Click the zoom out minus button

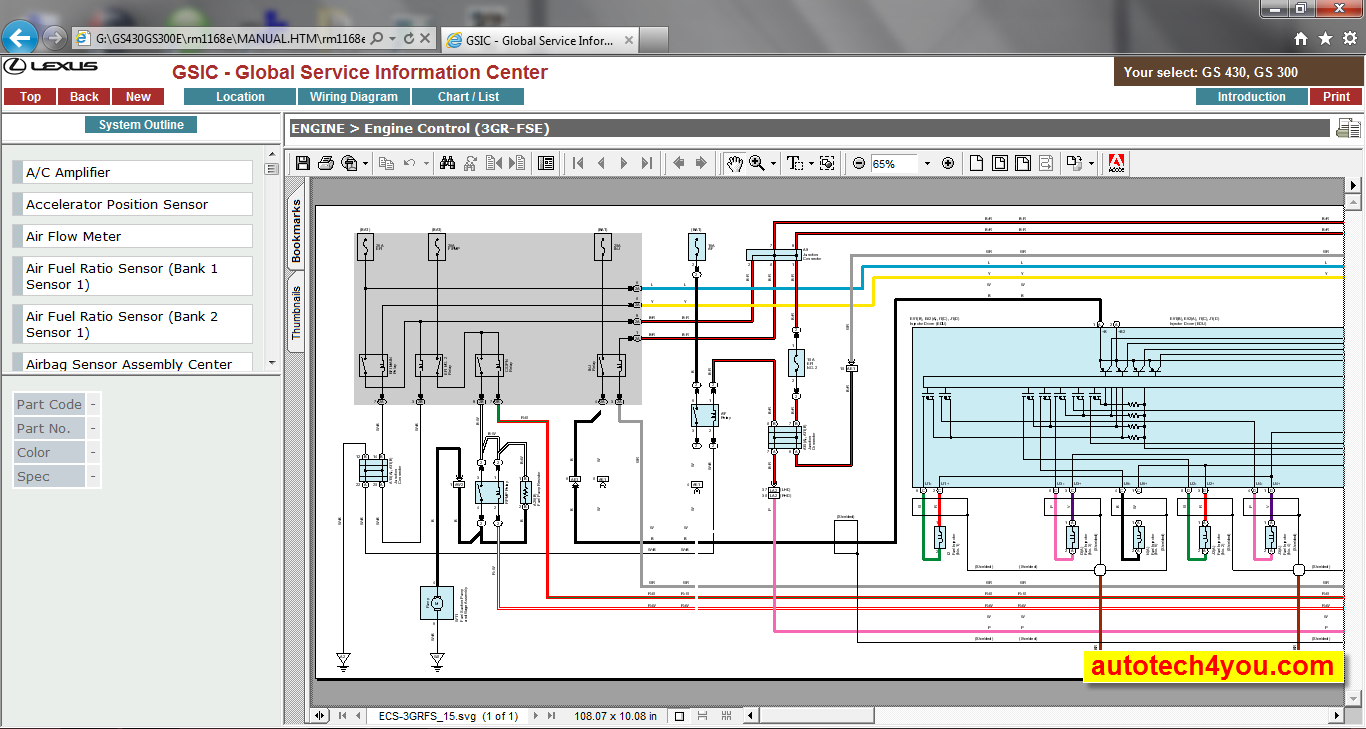point(859,163)
